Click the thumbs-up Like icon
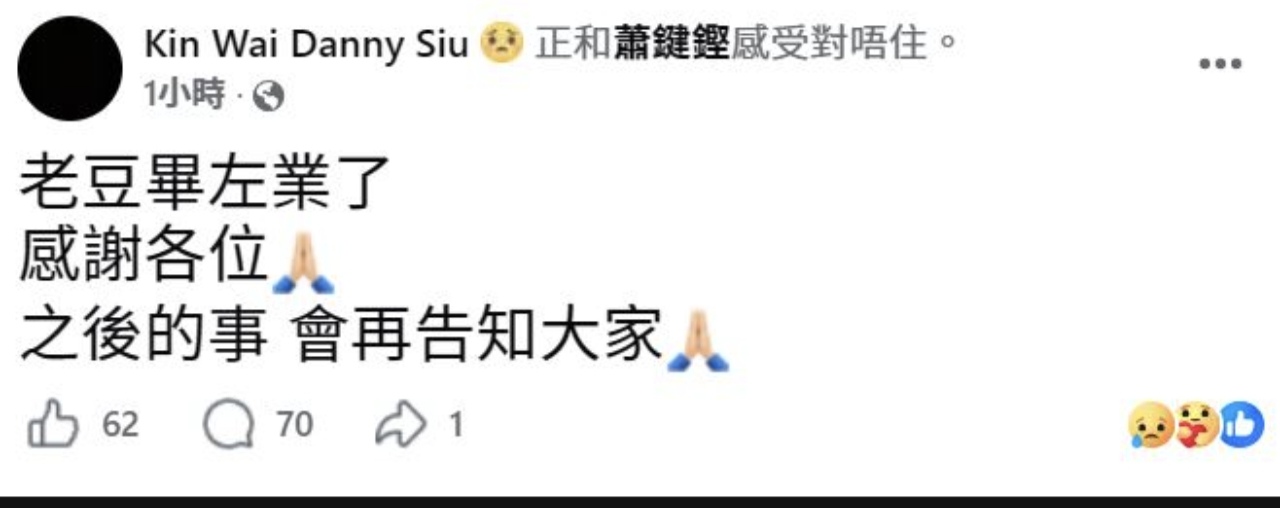This screenshot has height=508, width=1280. (53, 426)
